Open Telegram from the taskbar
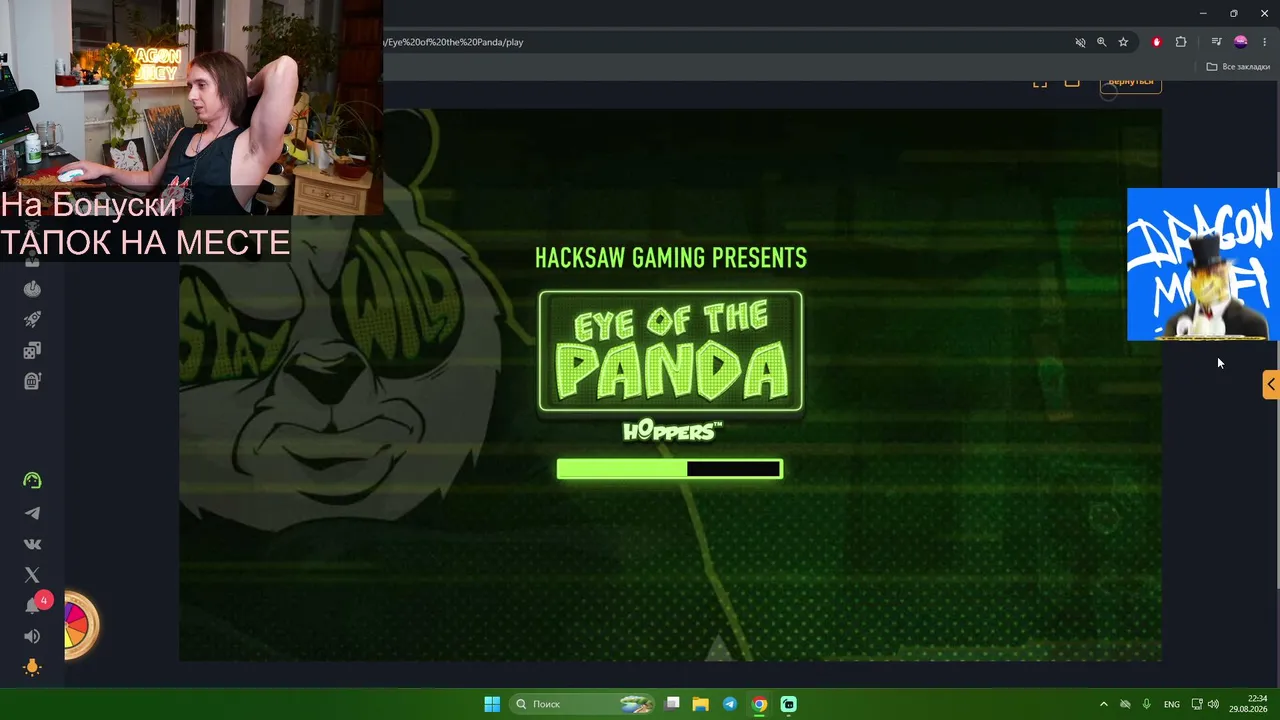This screenshot has height=720, width=1280. 730,704
